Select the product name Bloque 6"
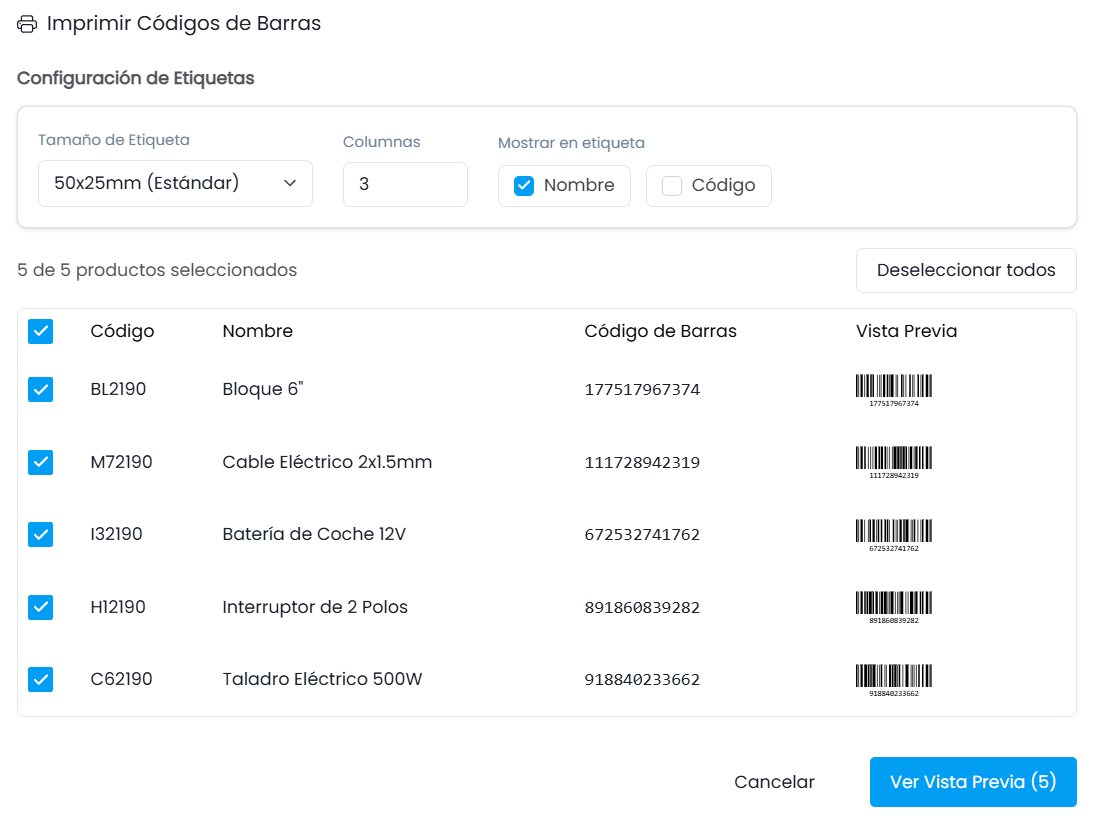The image size is (1094, 816). (263, 389)
